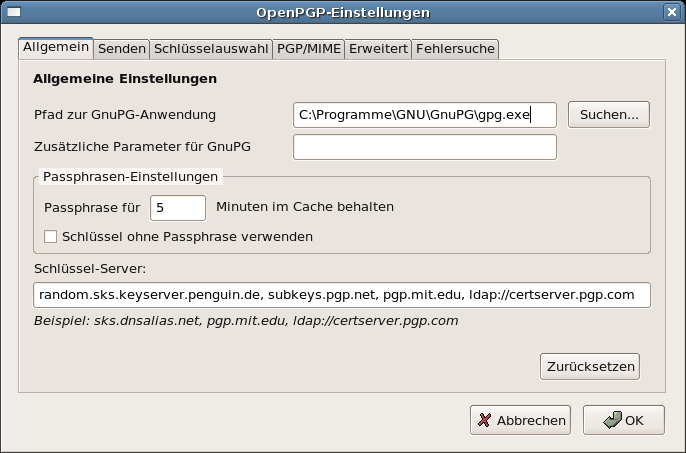This screenshot has height=453, width=686.
Task: Show the Fehlersuche tab
Action: click(x=455, y=49)
